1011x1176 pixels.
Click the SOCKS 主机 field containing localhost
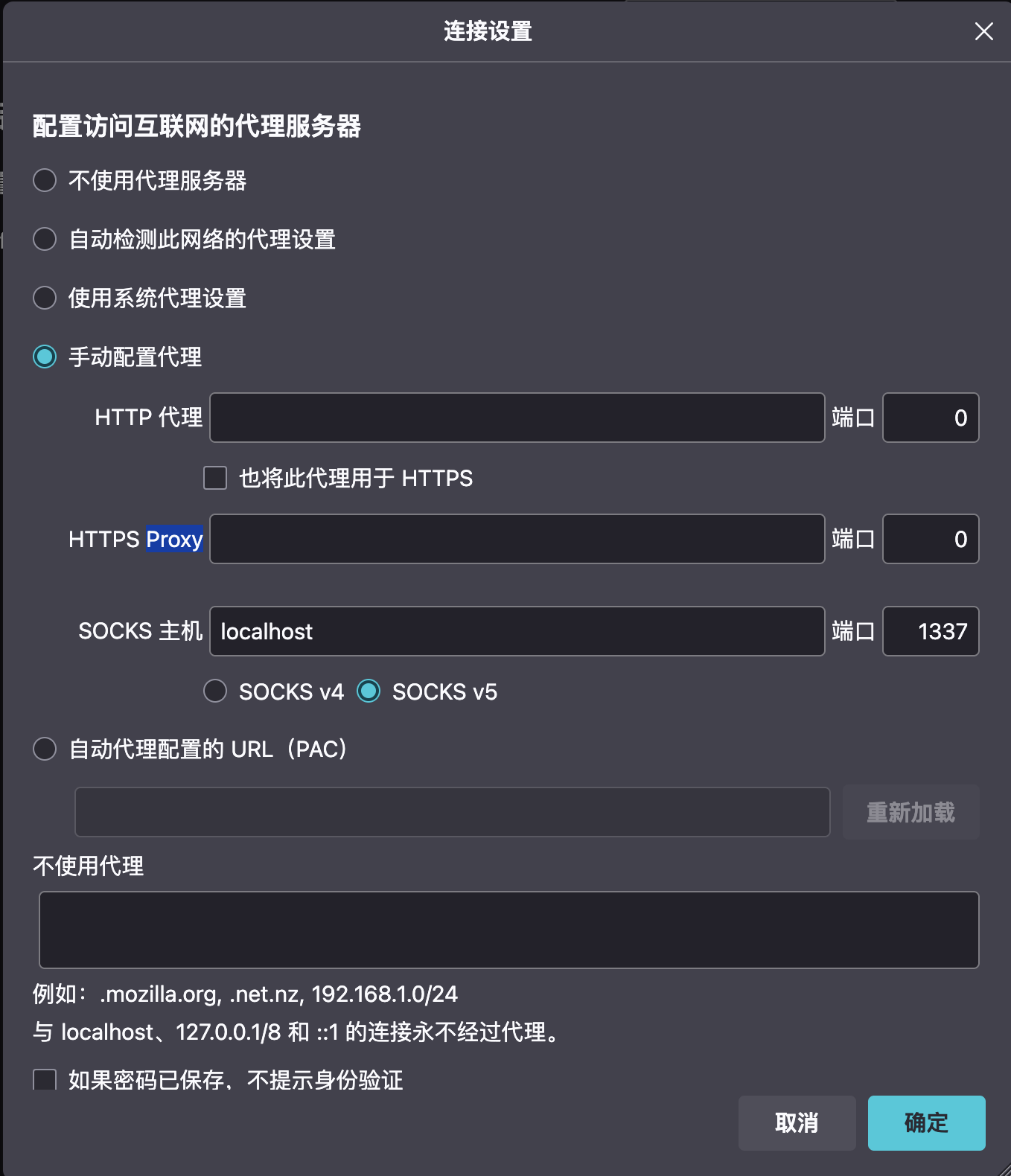(517, 631)
